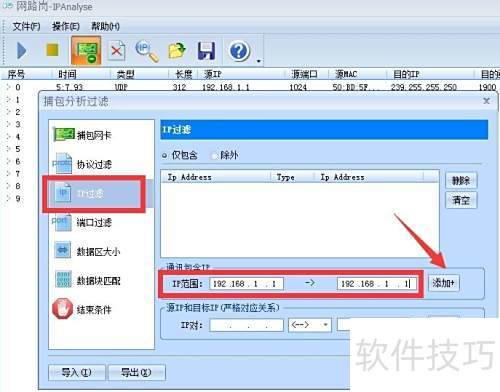Choose the 仅包含 radio option
This screenshot has height=392, width=500.
coord(180,155)
